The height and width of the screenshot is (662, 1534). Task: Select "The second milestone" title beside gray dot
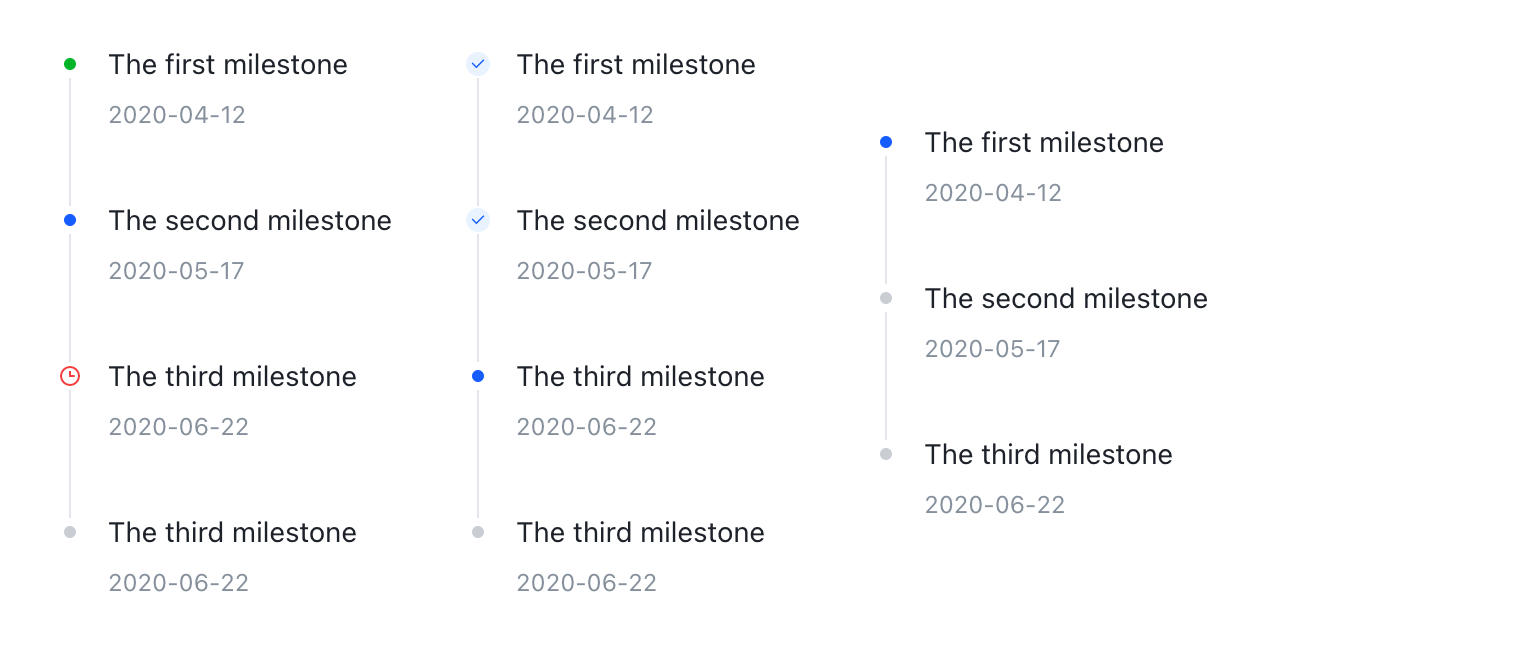[1066, 299]
